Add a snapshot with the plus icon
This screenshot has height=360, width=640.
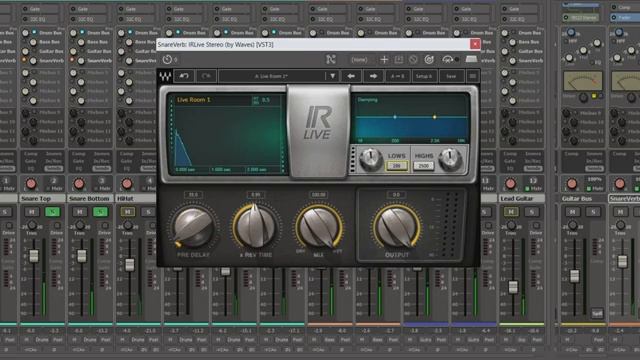pos(384,60)
